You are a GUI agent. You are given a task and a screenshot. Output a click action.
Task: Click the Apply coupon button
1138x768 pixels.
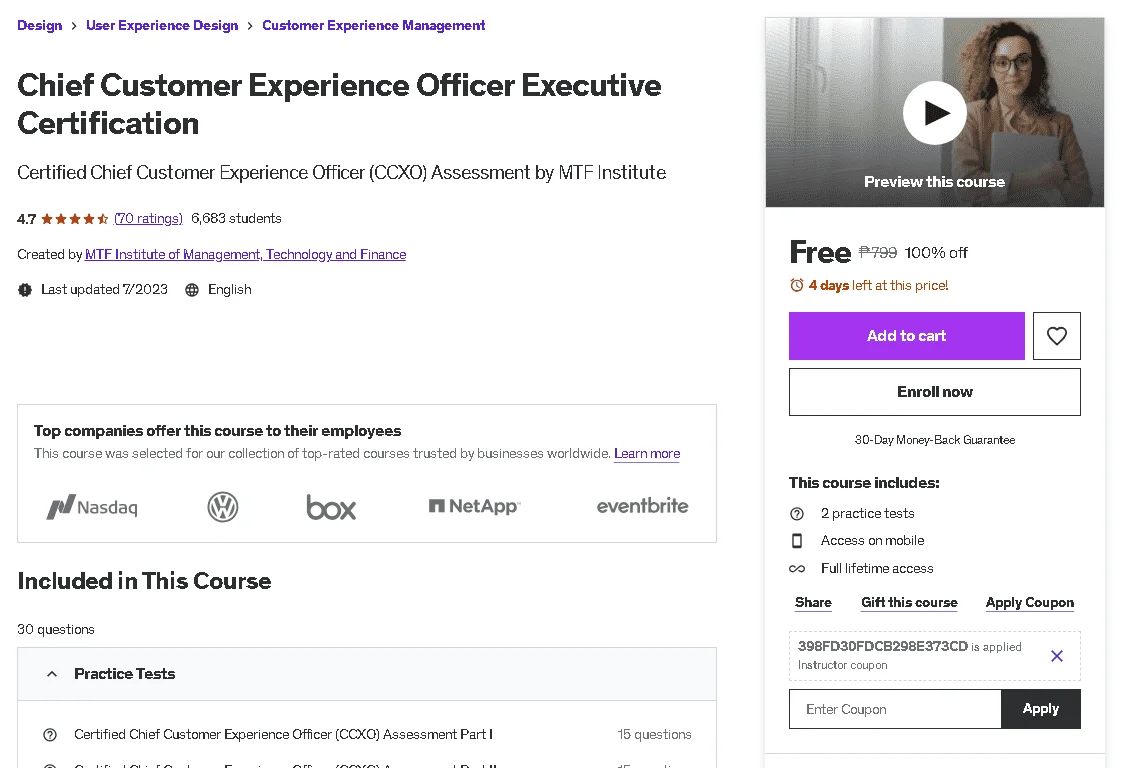coord(1041,709)
